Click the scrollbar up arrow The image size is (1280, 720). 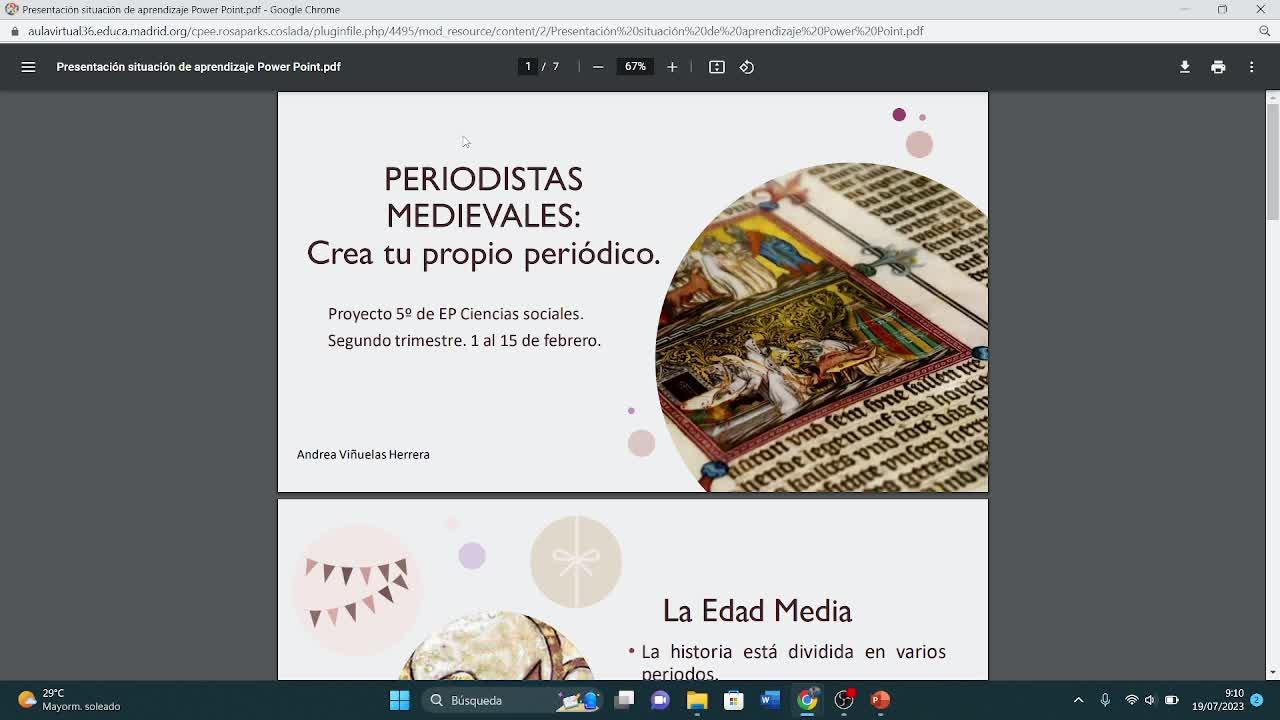[x=1272, y=97]
